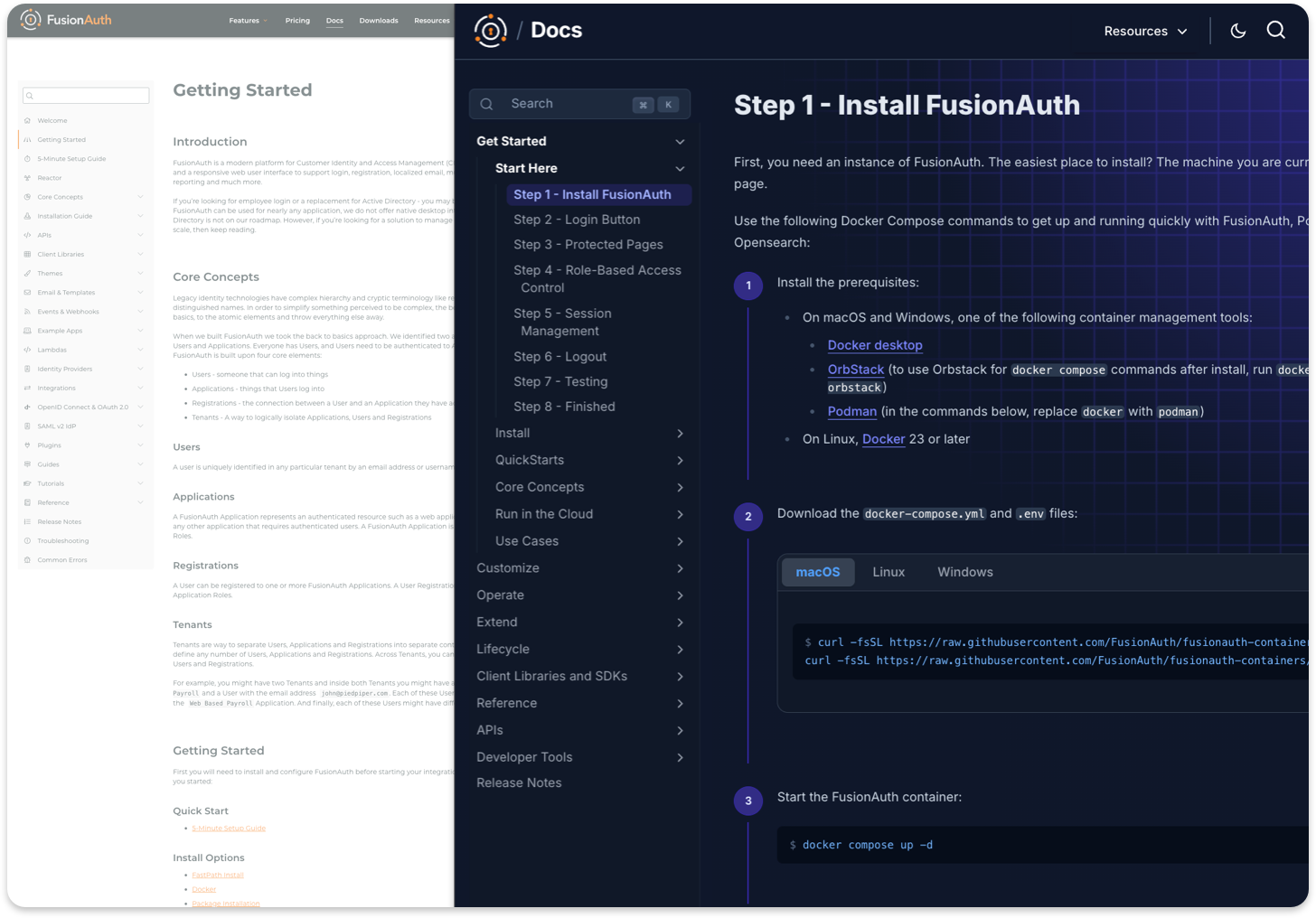The image size is (1316, 918).
Task: Switch to the Linux tab
Action: [888, 572]
